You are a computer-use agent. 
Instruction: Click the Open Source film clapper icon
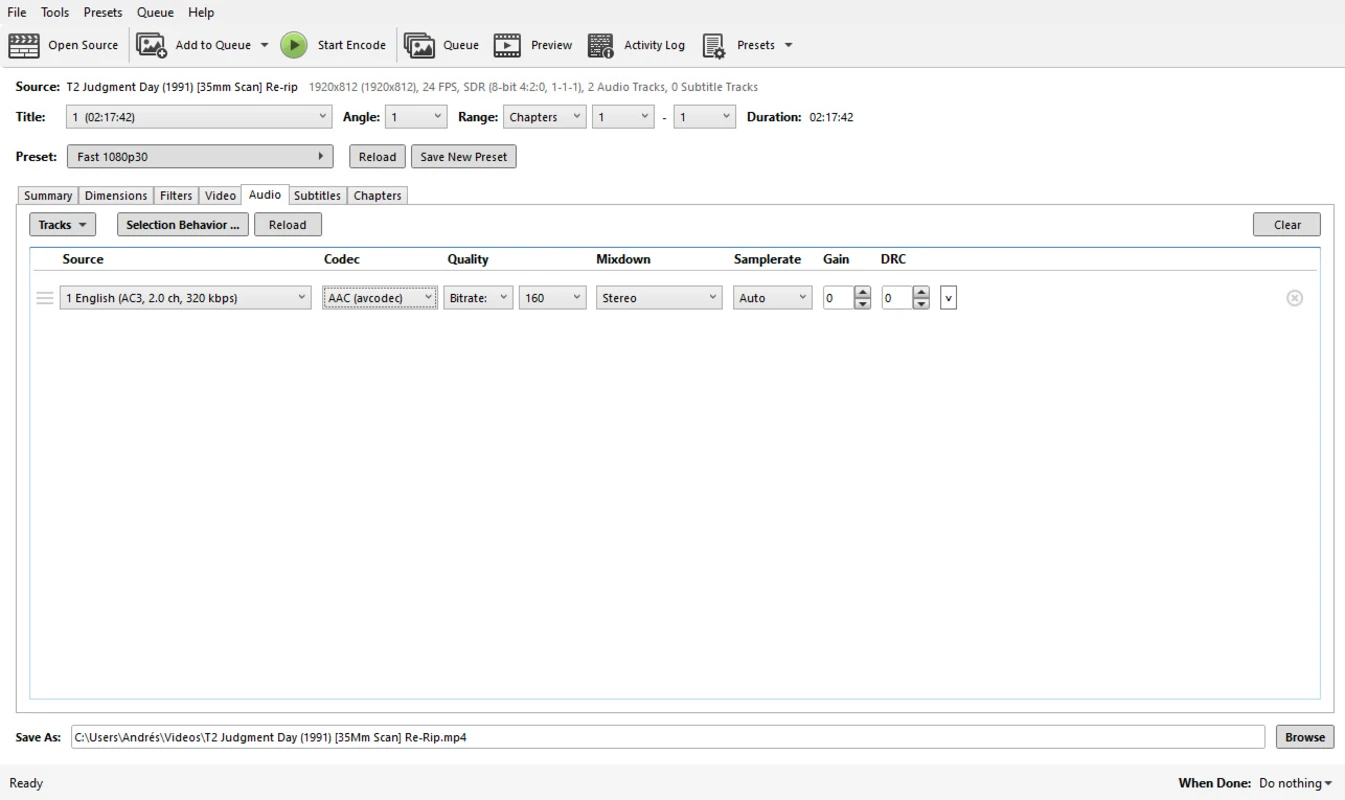[x=24, y=45]
